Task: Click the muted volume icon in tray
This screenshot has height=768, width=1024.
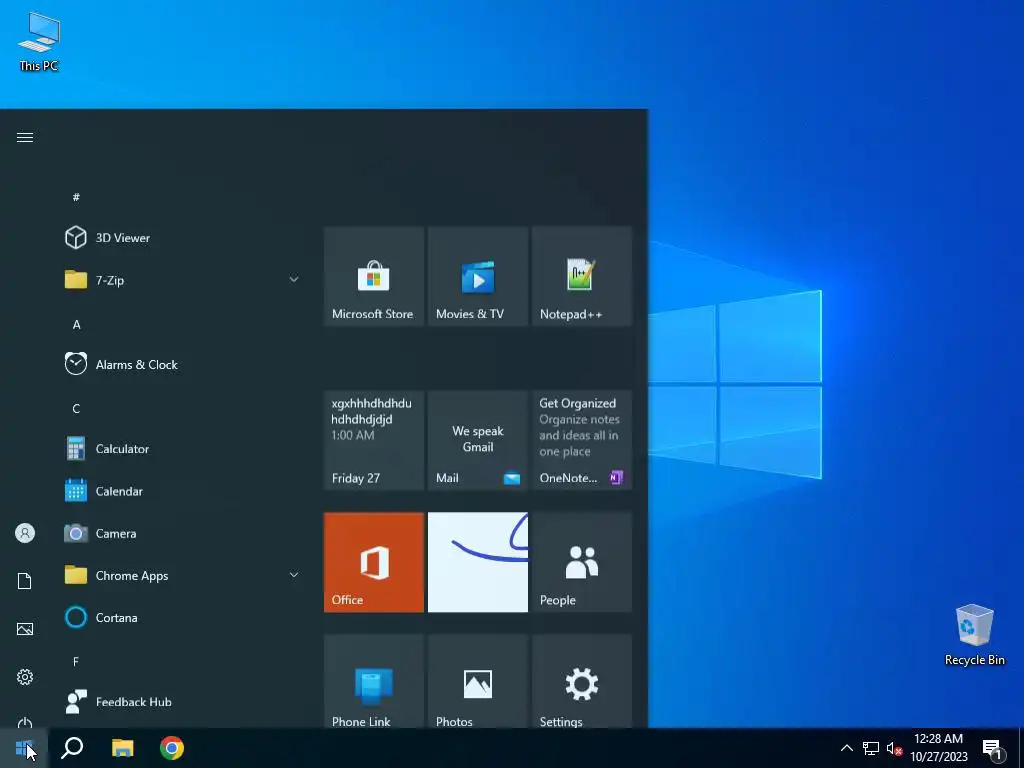Action: click(894, 748)
